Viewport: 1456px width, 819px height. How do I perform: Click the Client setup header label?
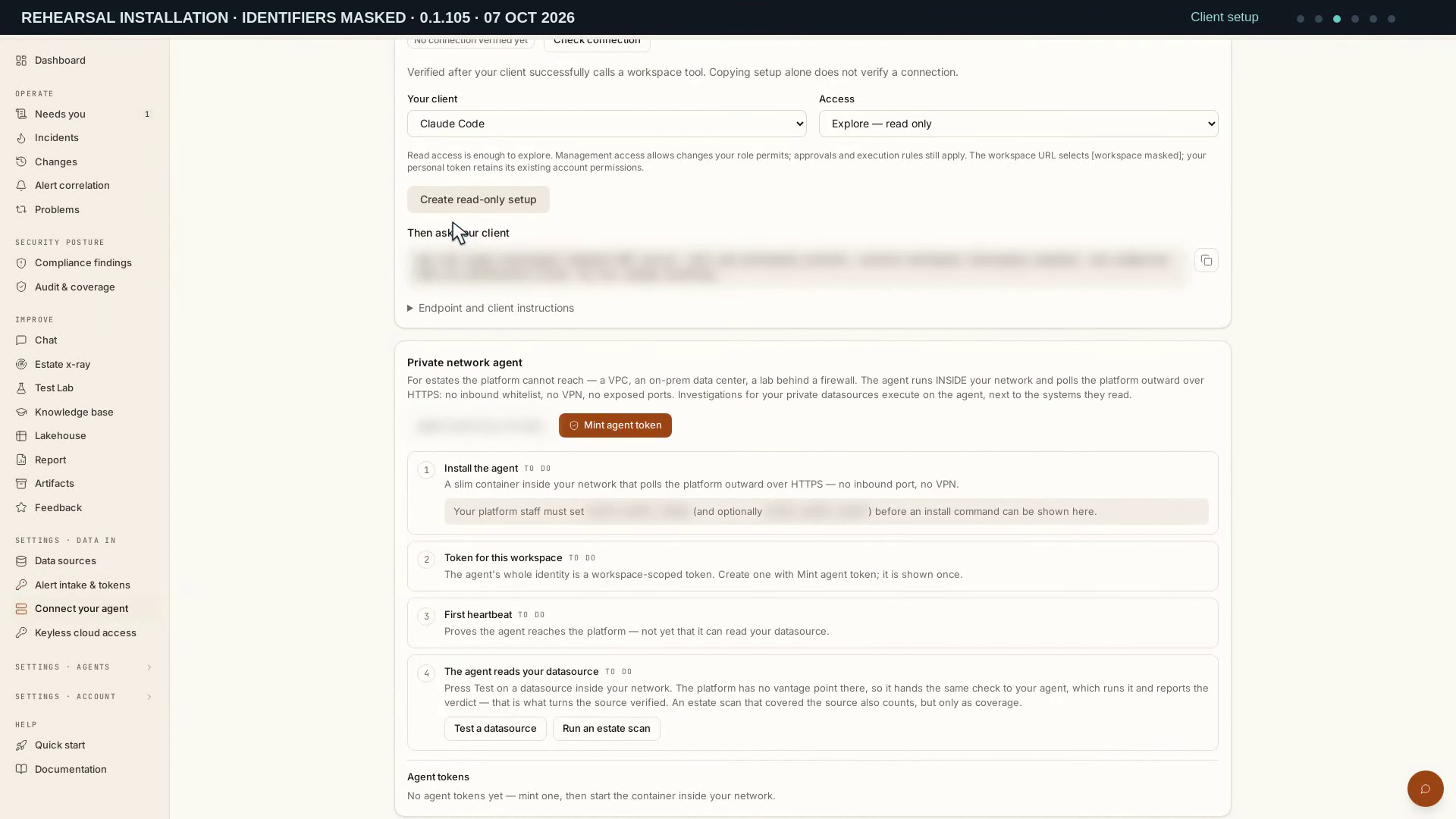tap(1225, 17)
